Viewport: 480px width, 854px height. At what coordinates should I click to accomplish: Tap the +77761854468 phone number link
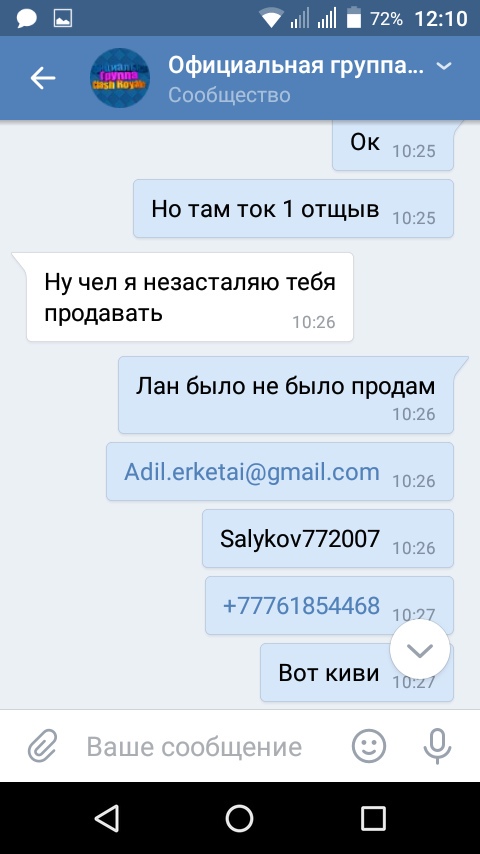tap(301, 606)
